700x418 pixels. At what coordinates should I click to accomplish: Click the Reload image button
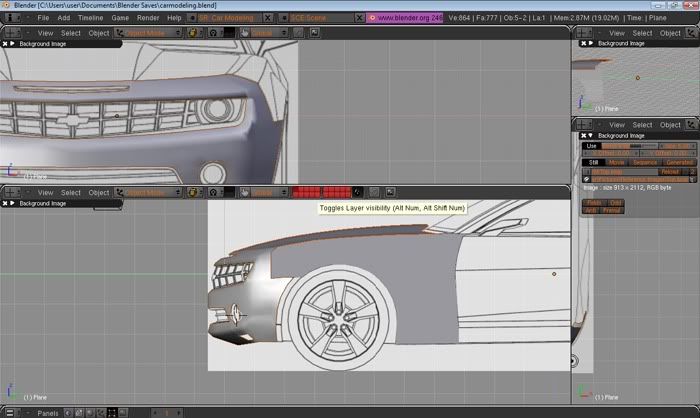(x=670, y=172)
